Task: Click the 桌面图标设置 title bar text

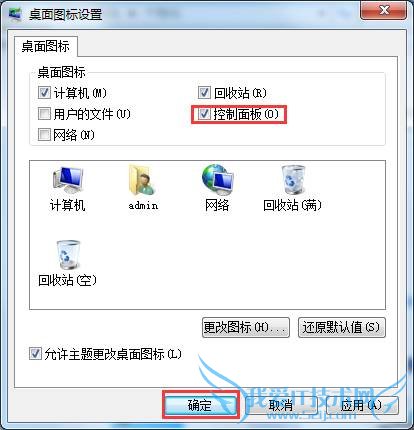Action: pos(65,15)
